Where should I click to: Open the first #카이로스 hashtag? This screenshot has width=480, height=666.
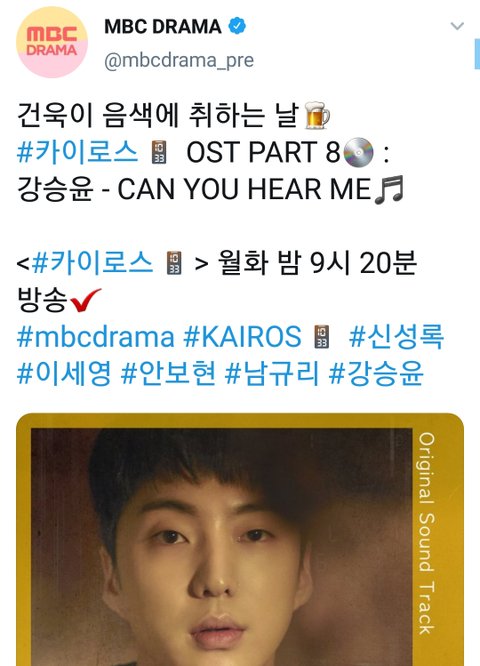tap(77, 152)
